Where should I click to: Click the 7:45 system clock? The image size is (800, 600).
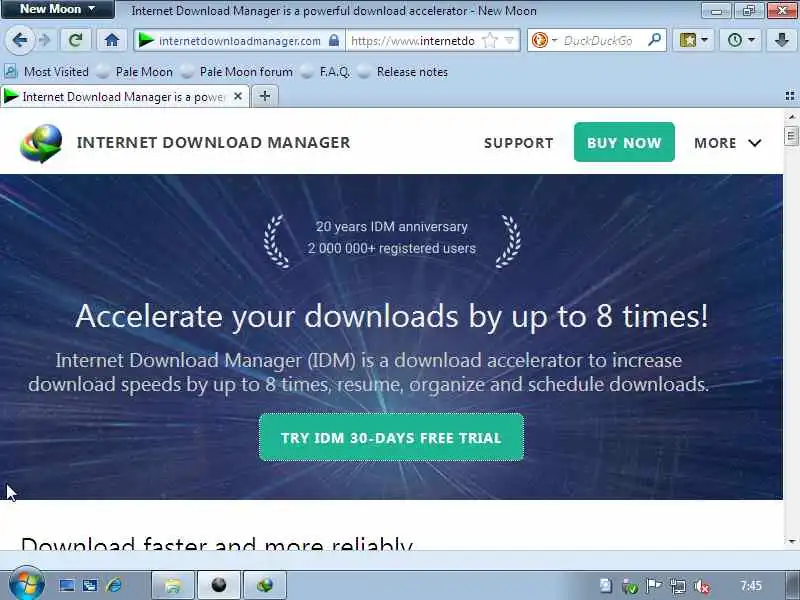click(751, 586)
